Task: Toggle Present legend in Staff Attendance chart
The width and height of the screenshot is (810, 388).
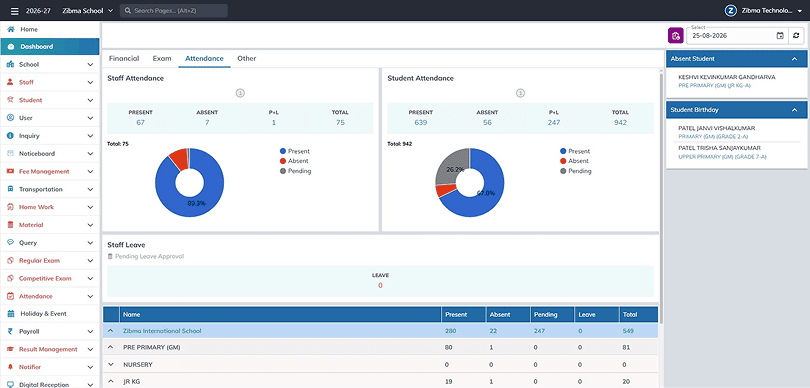Action: pos(294,151)
